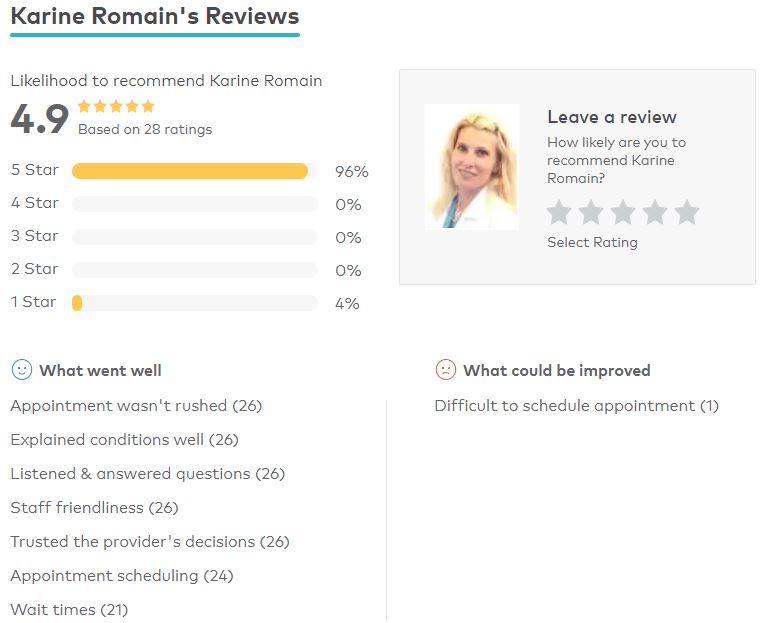The height and width of the screenshot is (623, 764).
Task: Select the third rating star in Leave a review
Action: (623, 212)
